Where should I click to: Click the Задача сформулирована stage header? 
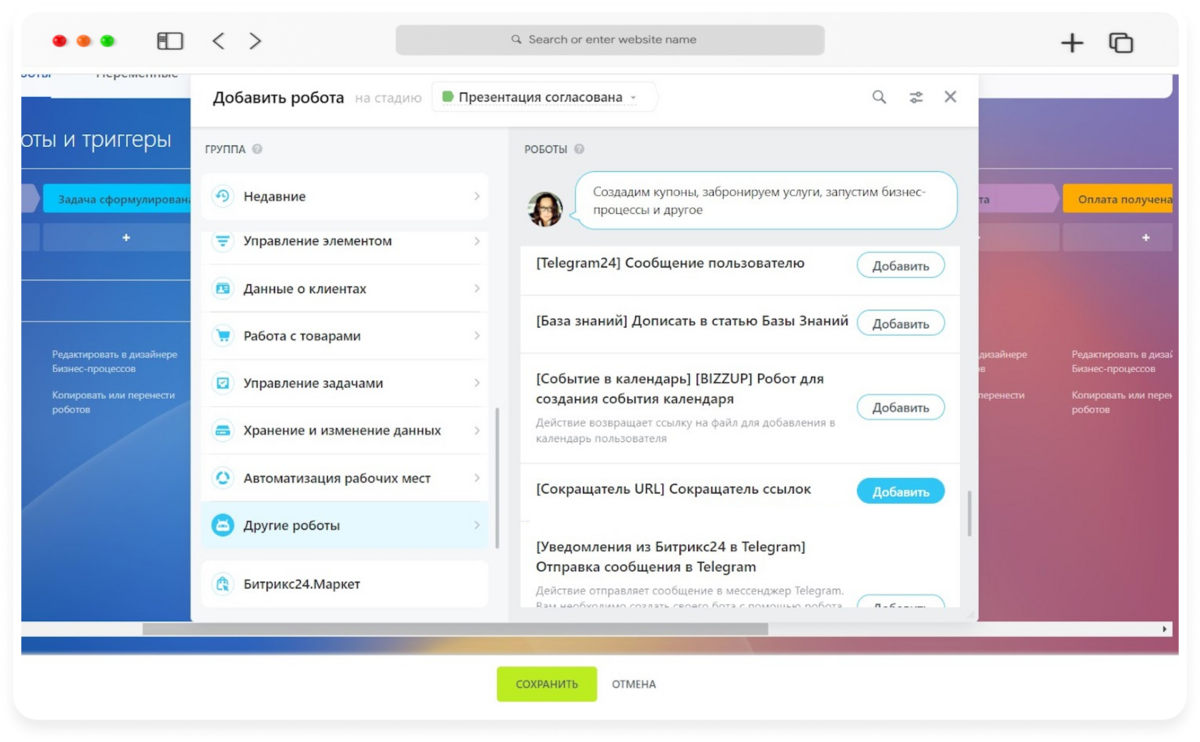coord(118,199)
